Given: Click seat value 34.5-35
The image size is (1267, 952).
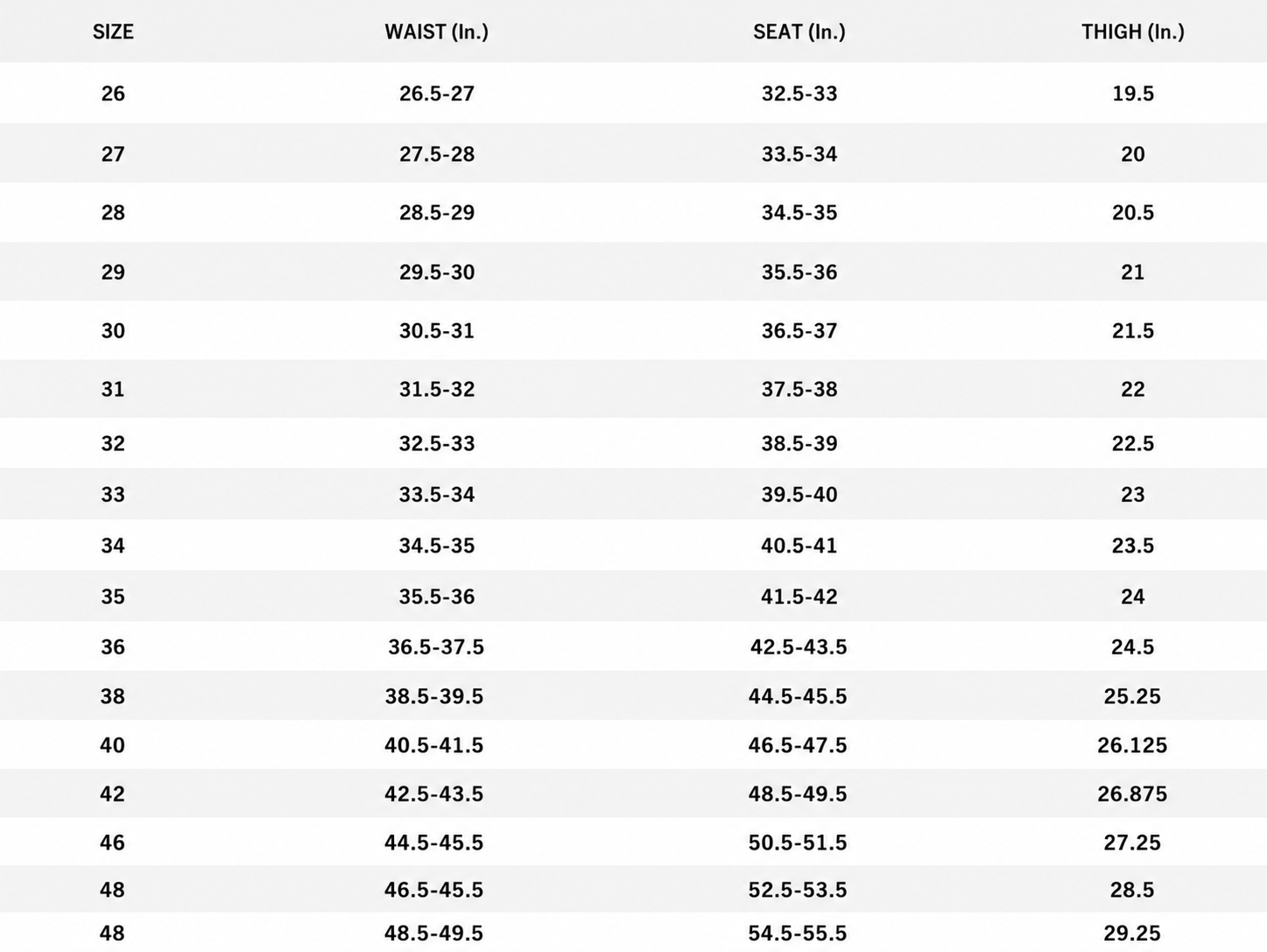Looking at the screenshot, I should 799,213.
